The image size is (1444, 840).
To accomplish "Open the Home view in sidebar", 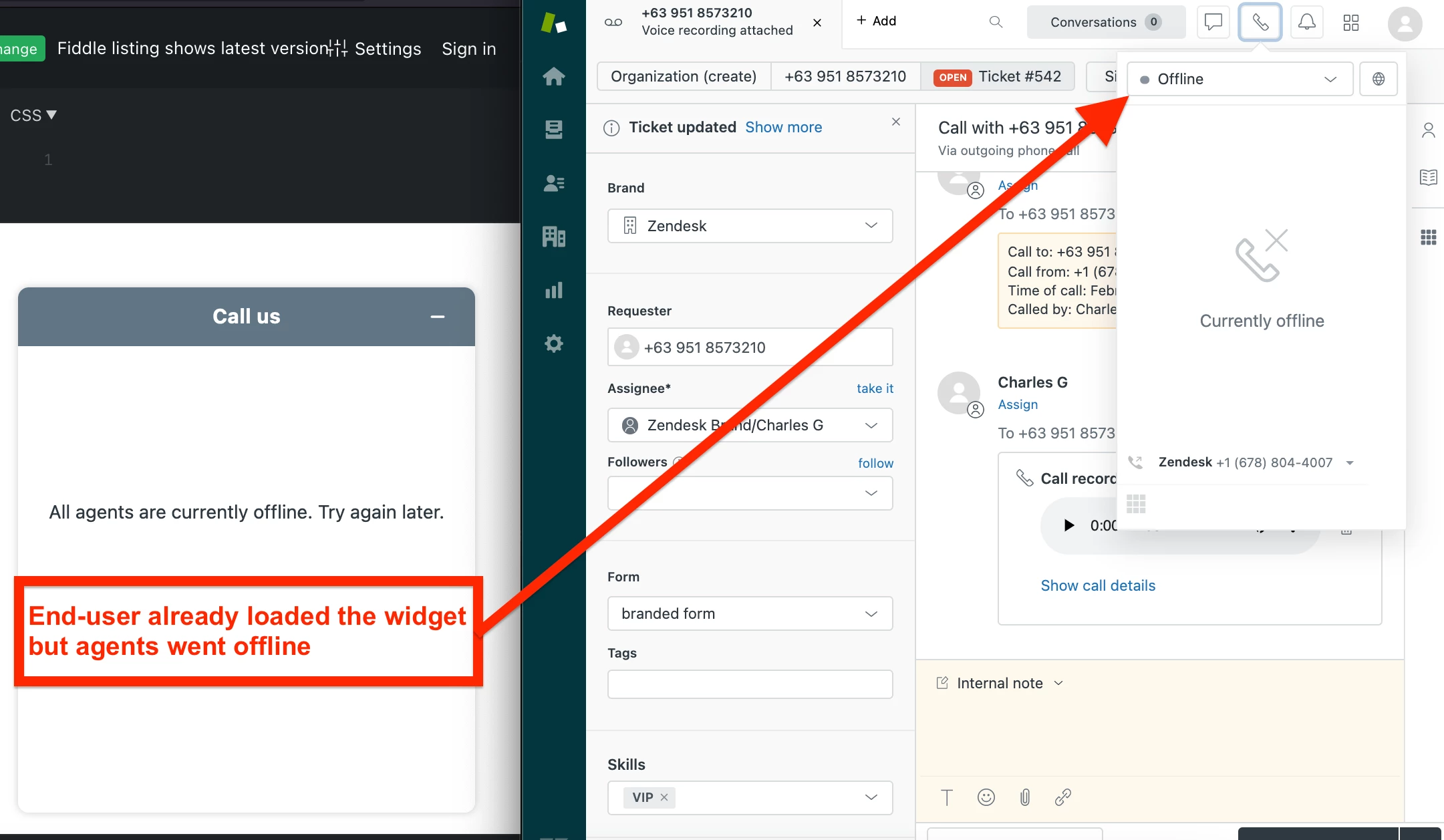I will [553, 77].
